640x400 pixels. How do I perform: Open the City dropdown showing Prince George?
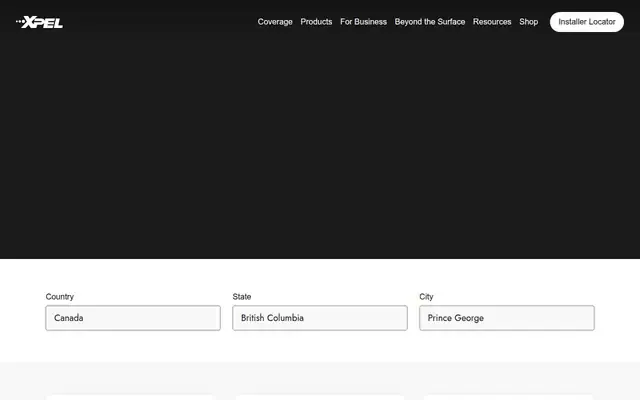coord(507,318)
